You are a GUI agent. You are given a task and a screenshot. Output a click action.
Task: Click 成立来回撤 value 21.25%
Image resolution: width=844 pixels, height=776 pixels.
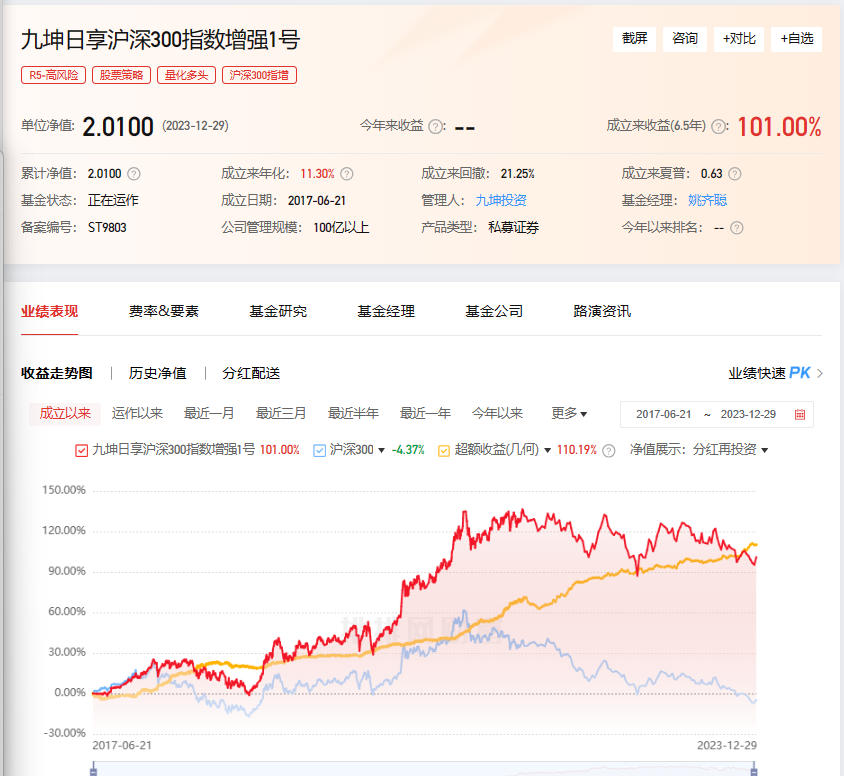(x=518, y=174)
